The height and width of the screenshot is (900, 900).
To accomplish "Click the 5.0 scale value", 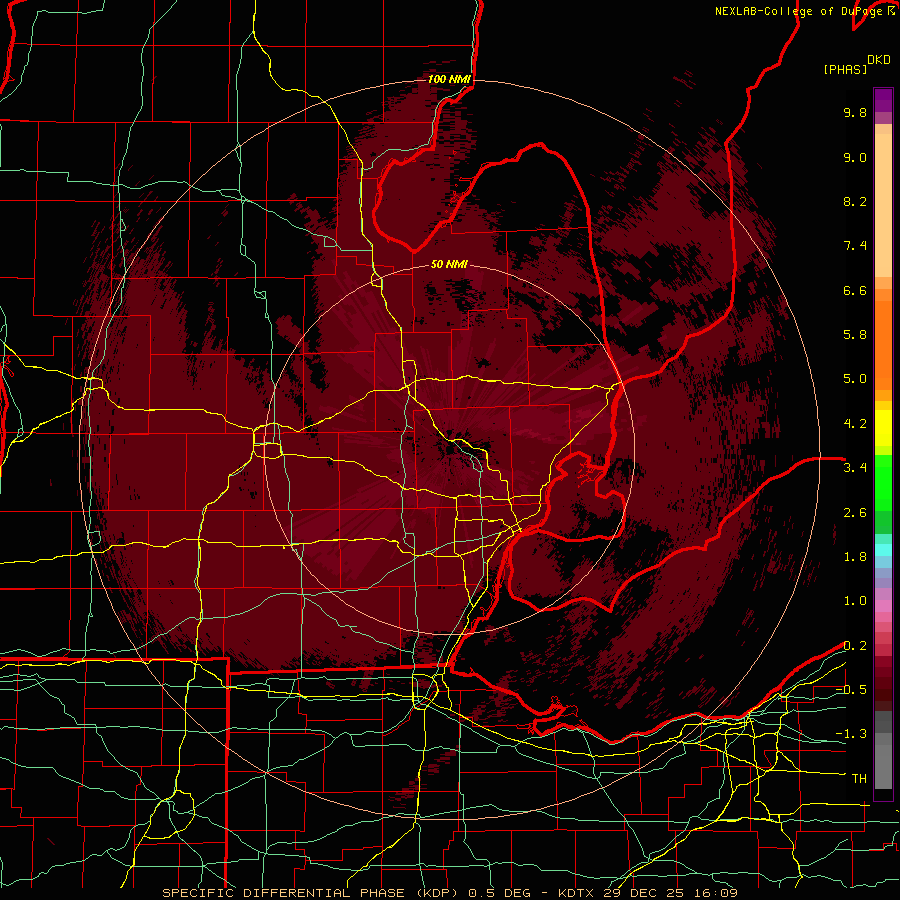I will [855, 379].
